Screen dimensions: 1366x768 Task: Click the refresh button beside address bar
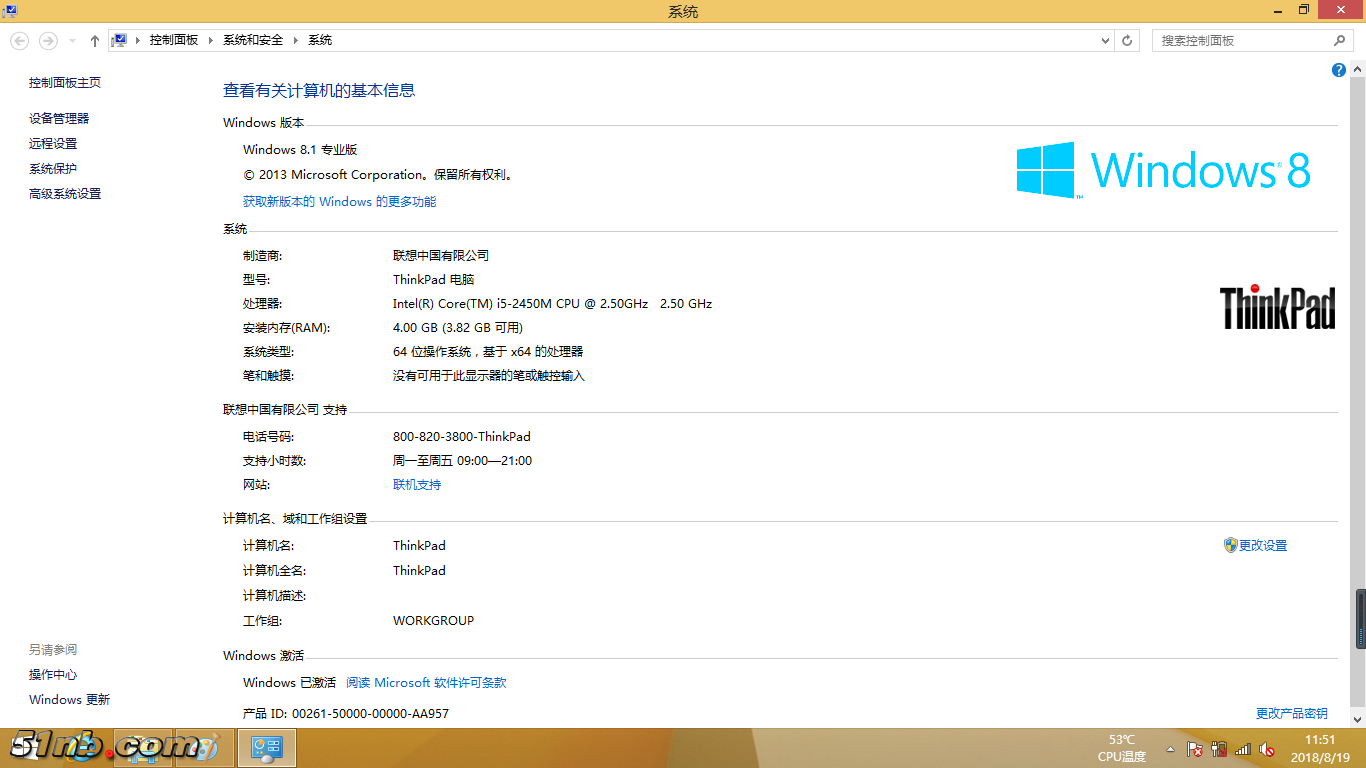[1127, 41]
